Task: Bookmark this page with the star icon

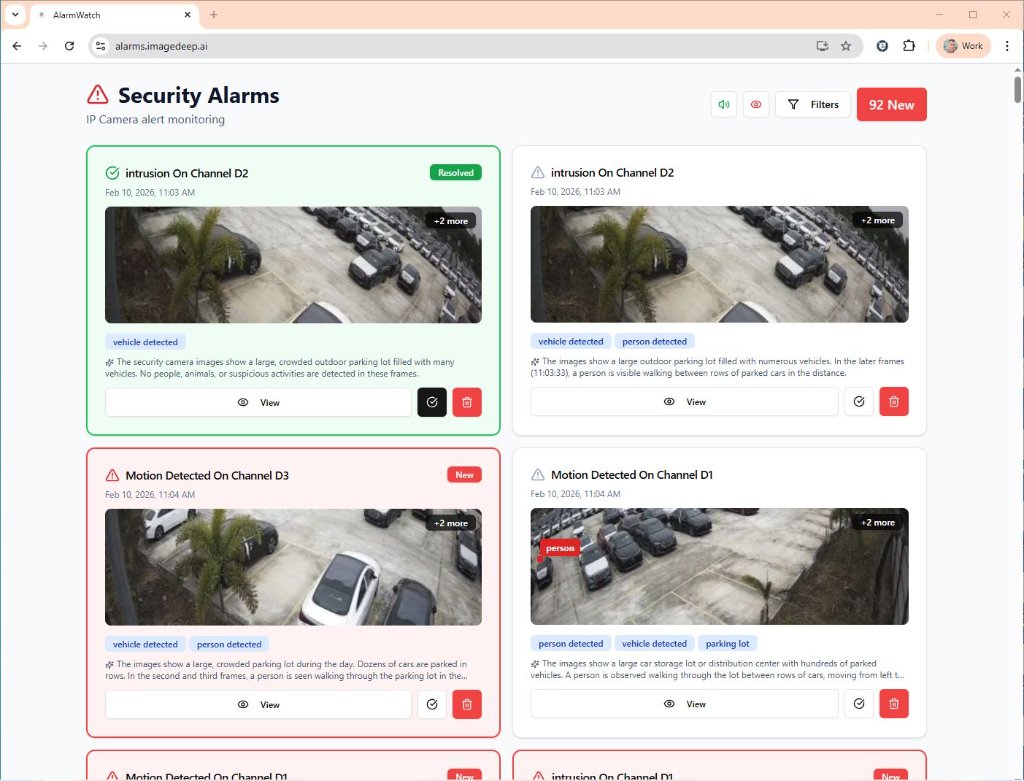Action: click(846, 46)
